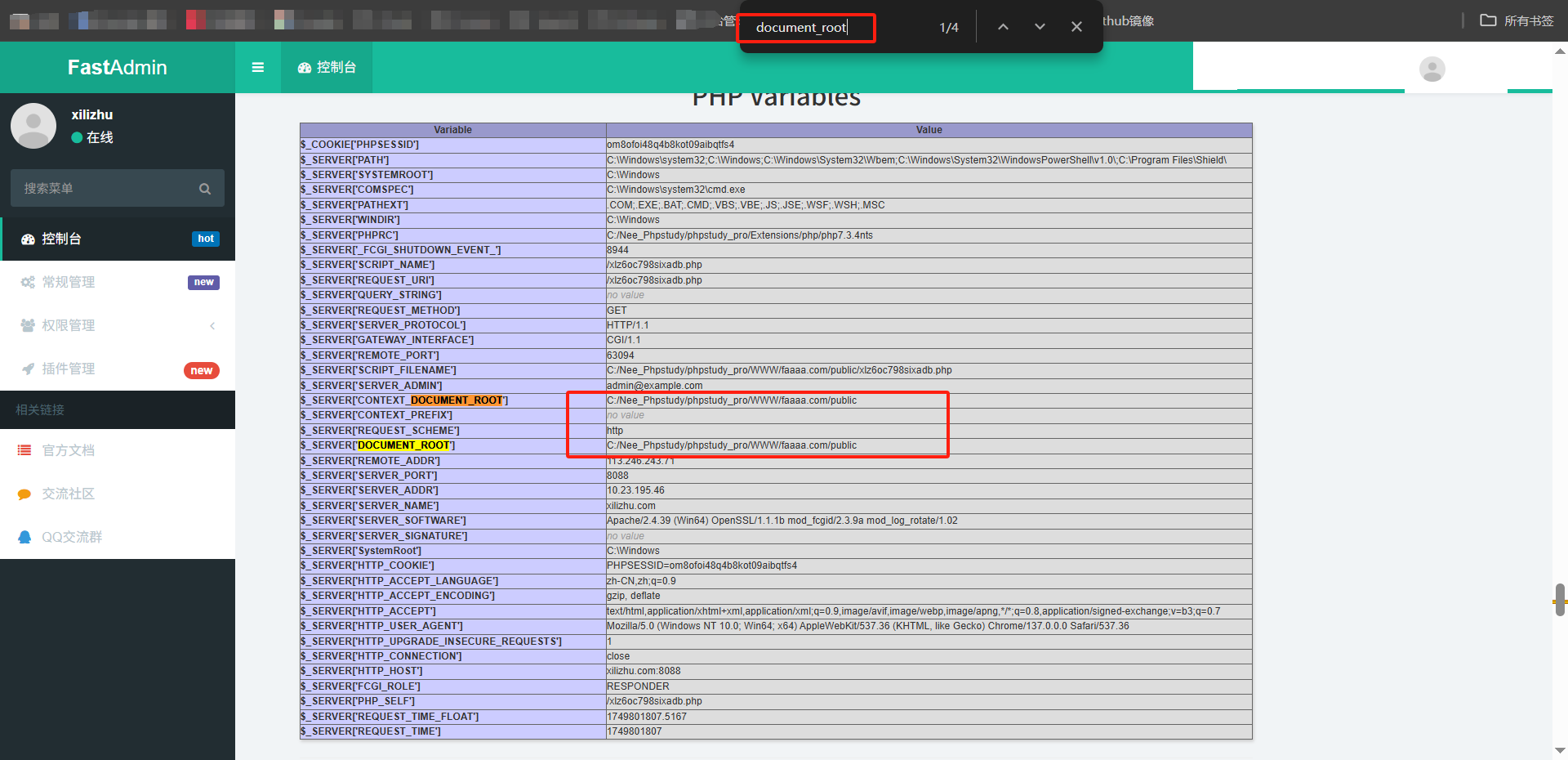Click the QQ penguin icon
Screen dimensions: 1568x760
coord(24,537)
